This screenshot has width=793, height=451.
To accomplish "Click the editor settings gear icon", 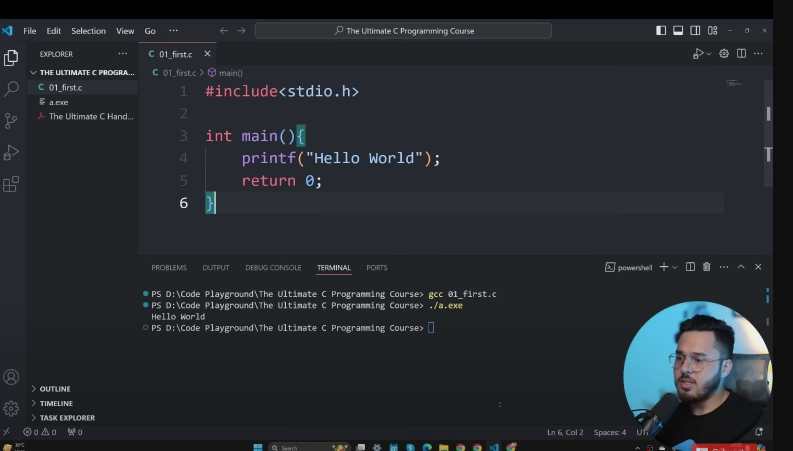I will pyautogui.click(x=724, y=54).
